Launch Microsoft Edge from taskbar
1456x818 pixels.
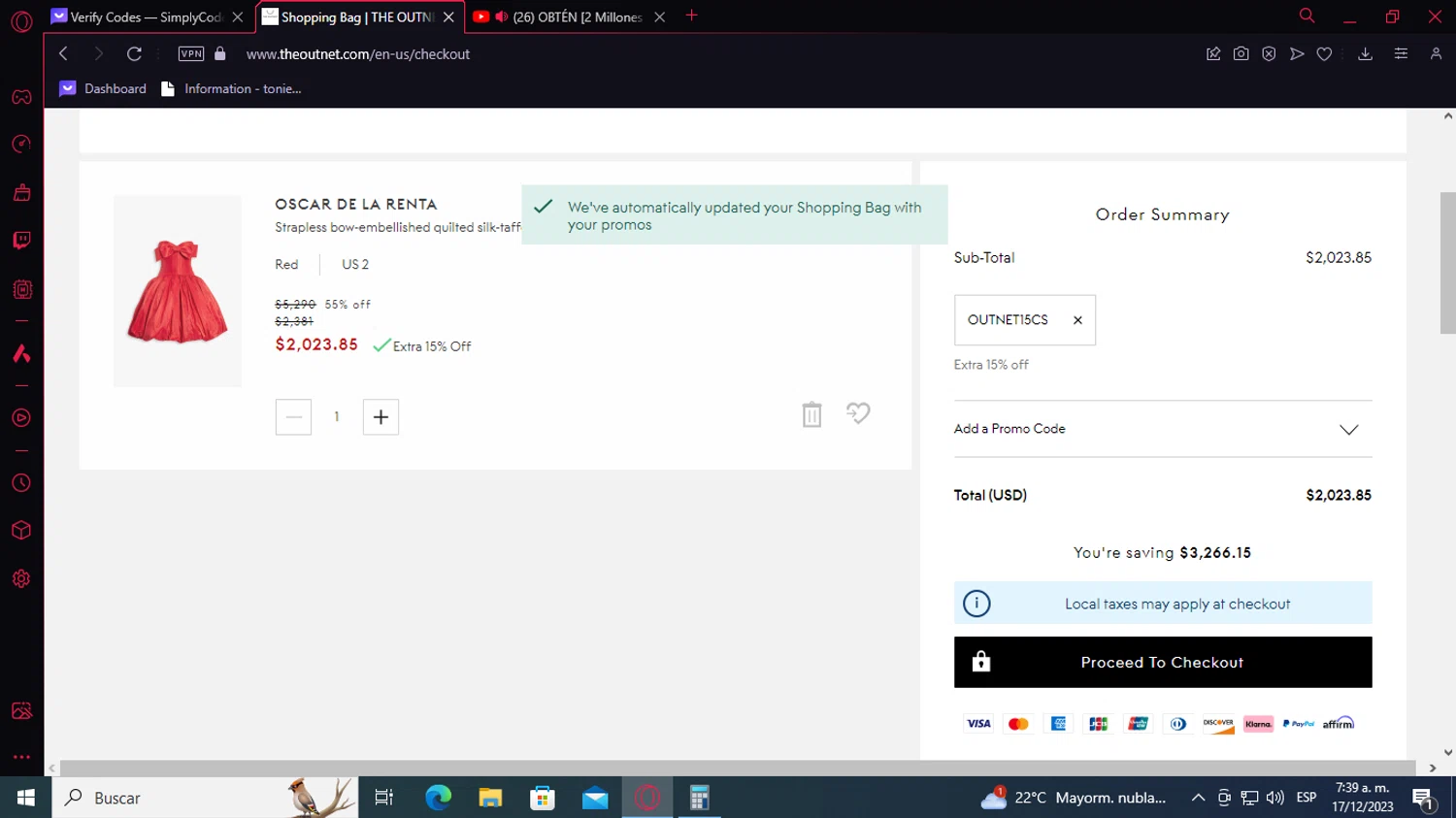click(438, 798)
